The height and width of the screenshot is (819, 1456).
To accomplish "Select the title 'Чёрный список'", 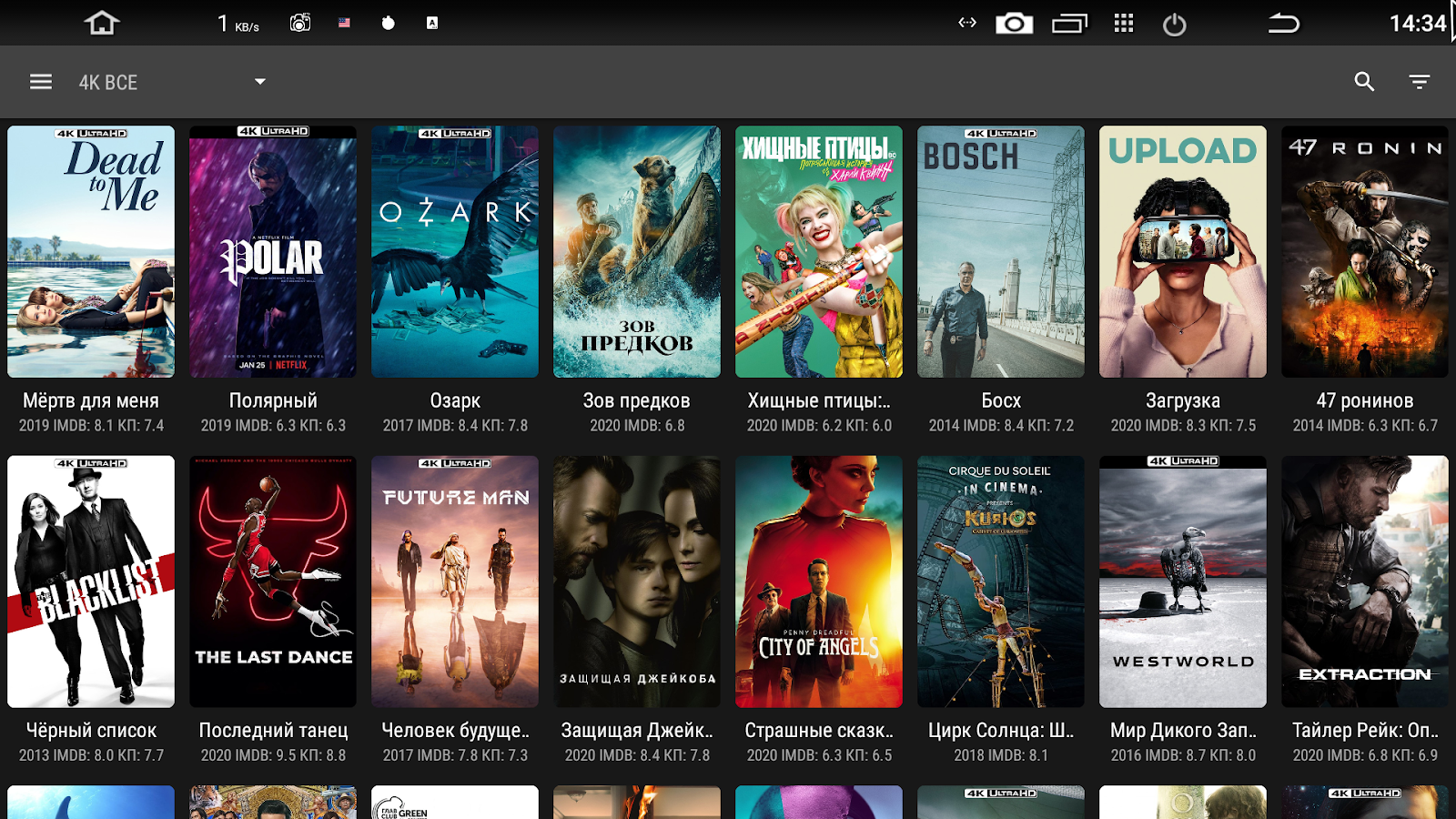I will pyautogui.click(x=91, y=731).
